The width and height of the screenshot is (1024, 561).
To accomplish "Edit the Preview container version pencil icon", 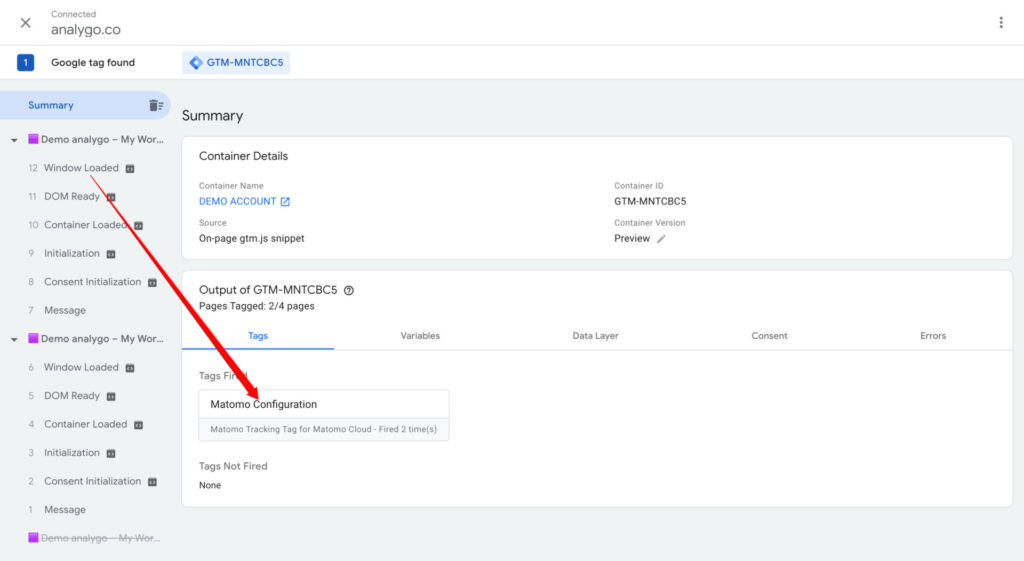I will 661,239.
